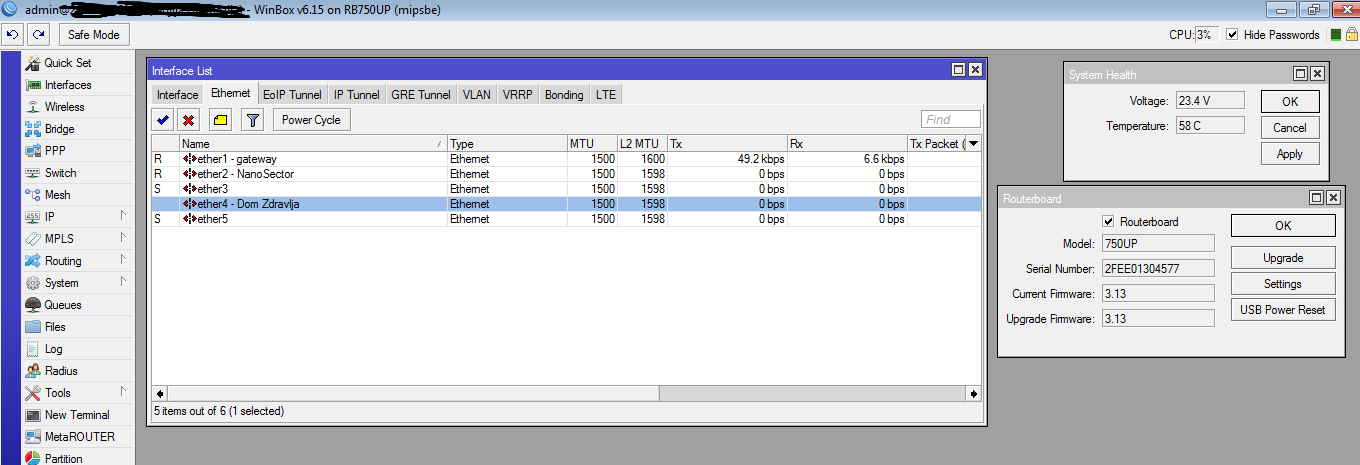This screenshot has width=1360, height=465.
Task: Open Routerboard Settings button
Action: 1283,284
